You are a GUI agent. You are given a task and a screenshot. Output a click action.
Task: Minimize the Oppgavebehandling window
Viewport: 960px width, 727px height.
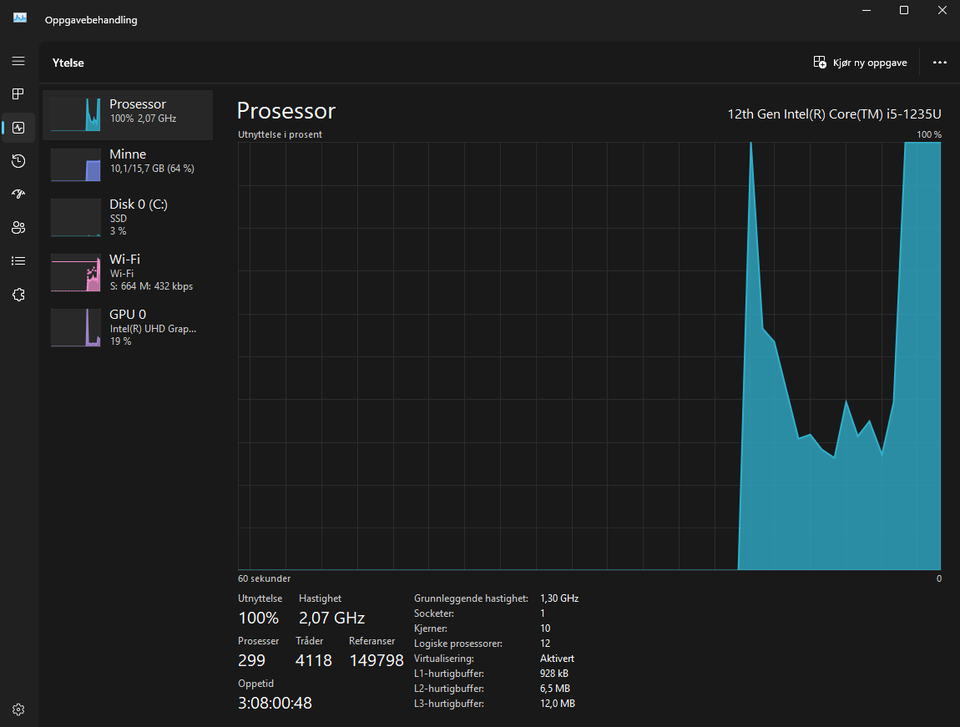[866, 10]
